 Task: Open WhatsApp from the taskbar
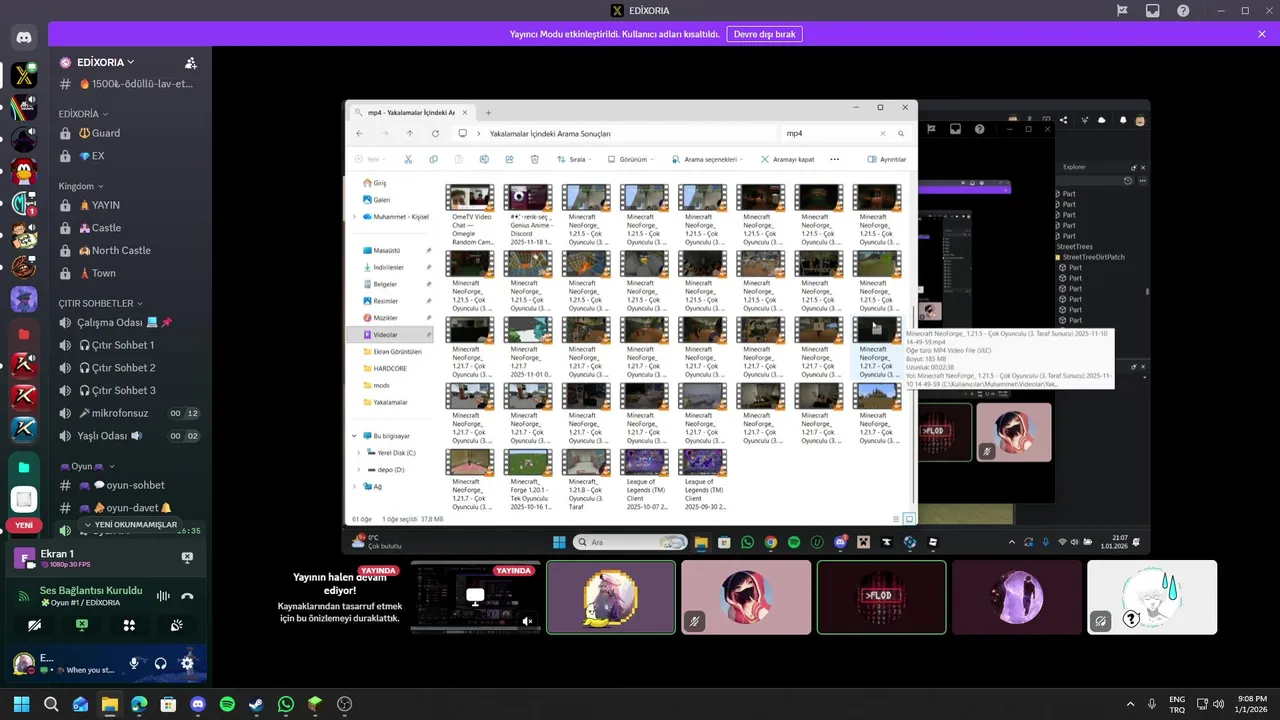(286, 704)
